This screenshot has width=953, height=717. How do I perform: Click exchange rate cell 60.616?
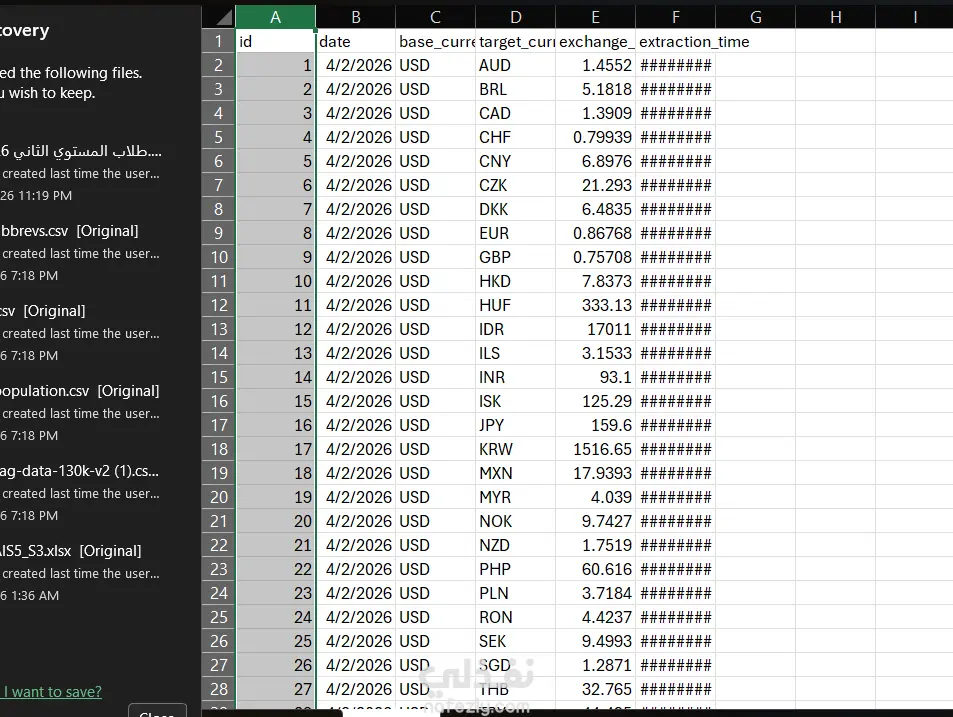coord(596,569)
